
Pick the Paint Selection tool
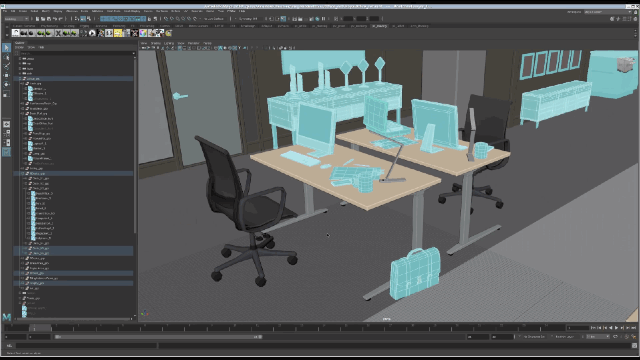click(6, 67)
